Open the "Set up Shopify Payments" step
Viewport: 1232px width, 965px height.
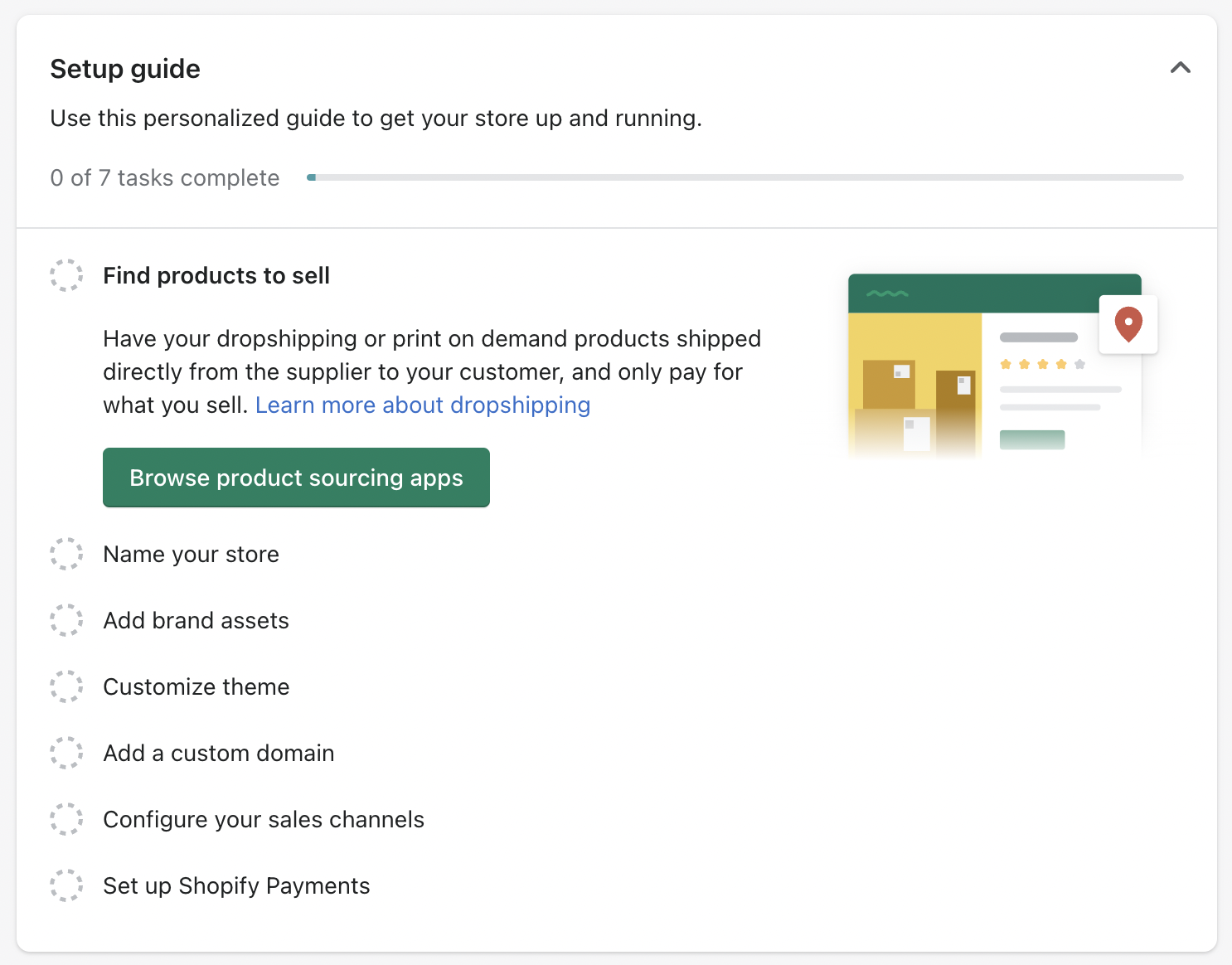236,885
